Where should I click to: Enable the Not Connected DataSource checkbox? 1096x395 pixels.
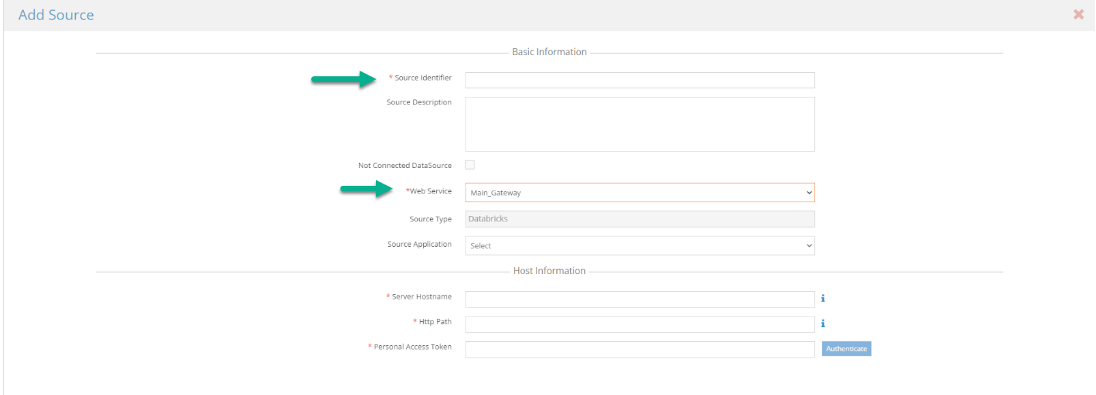pyautogui.click(x=470, y=165)
